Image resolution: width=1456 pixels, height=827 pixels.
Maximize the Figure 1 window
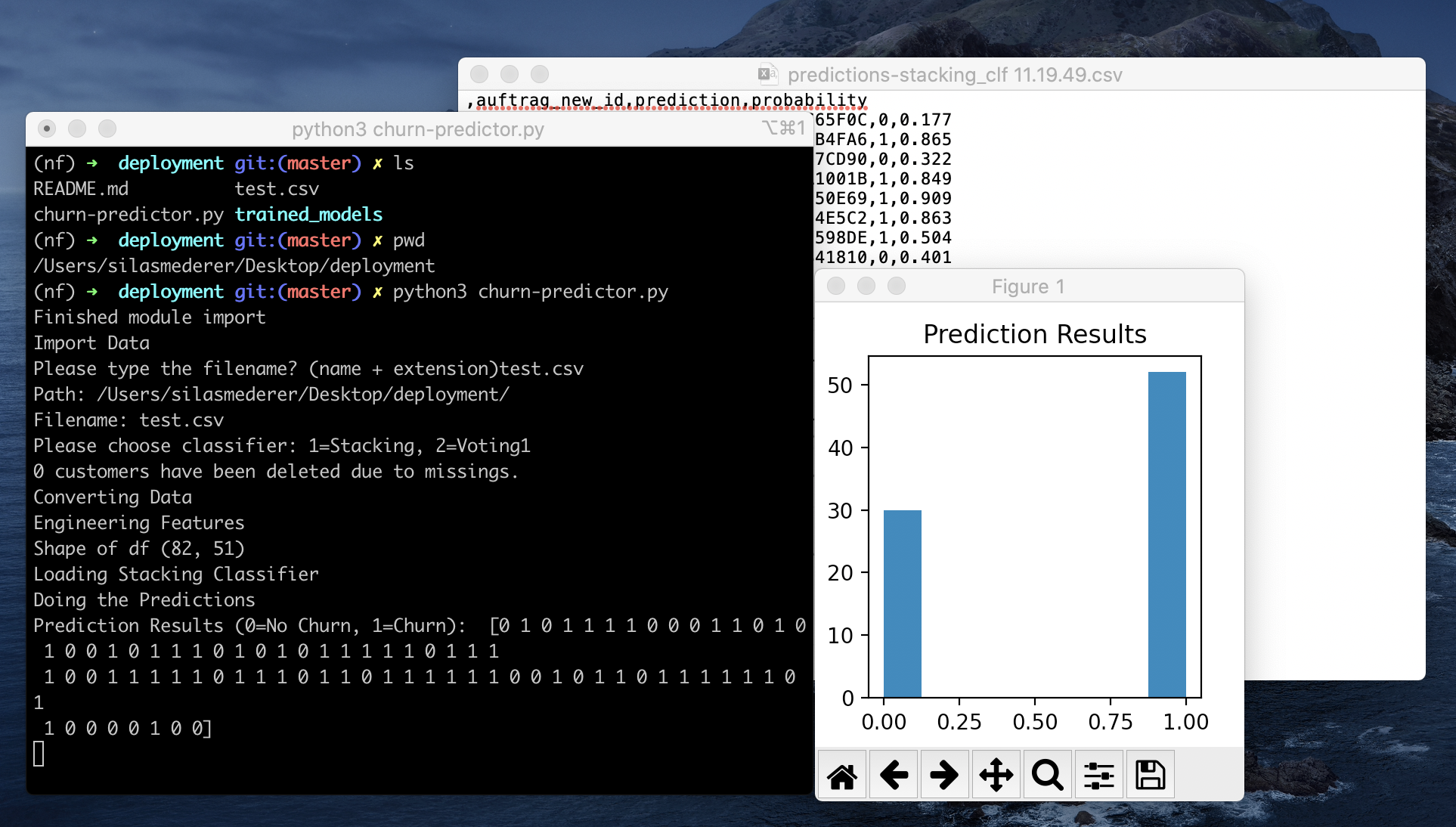point(897,286)
